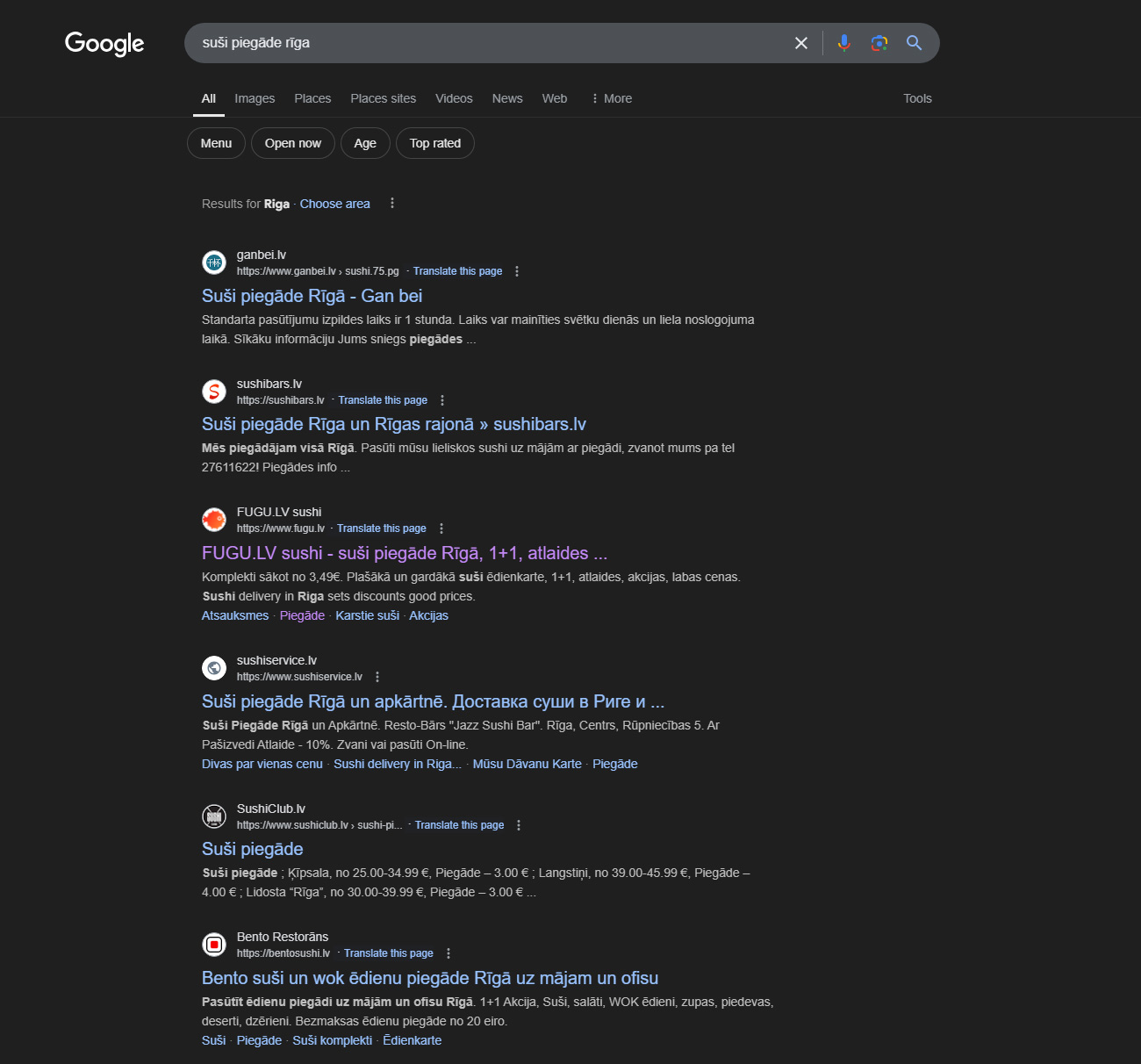Clear the search query with the X icon

click(800, 43)
